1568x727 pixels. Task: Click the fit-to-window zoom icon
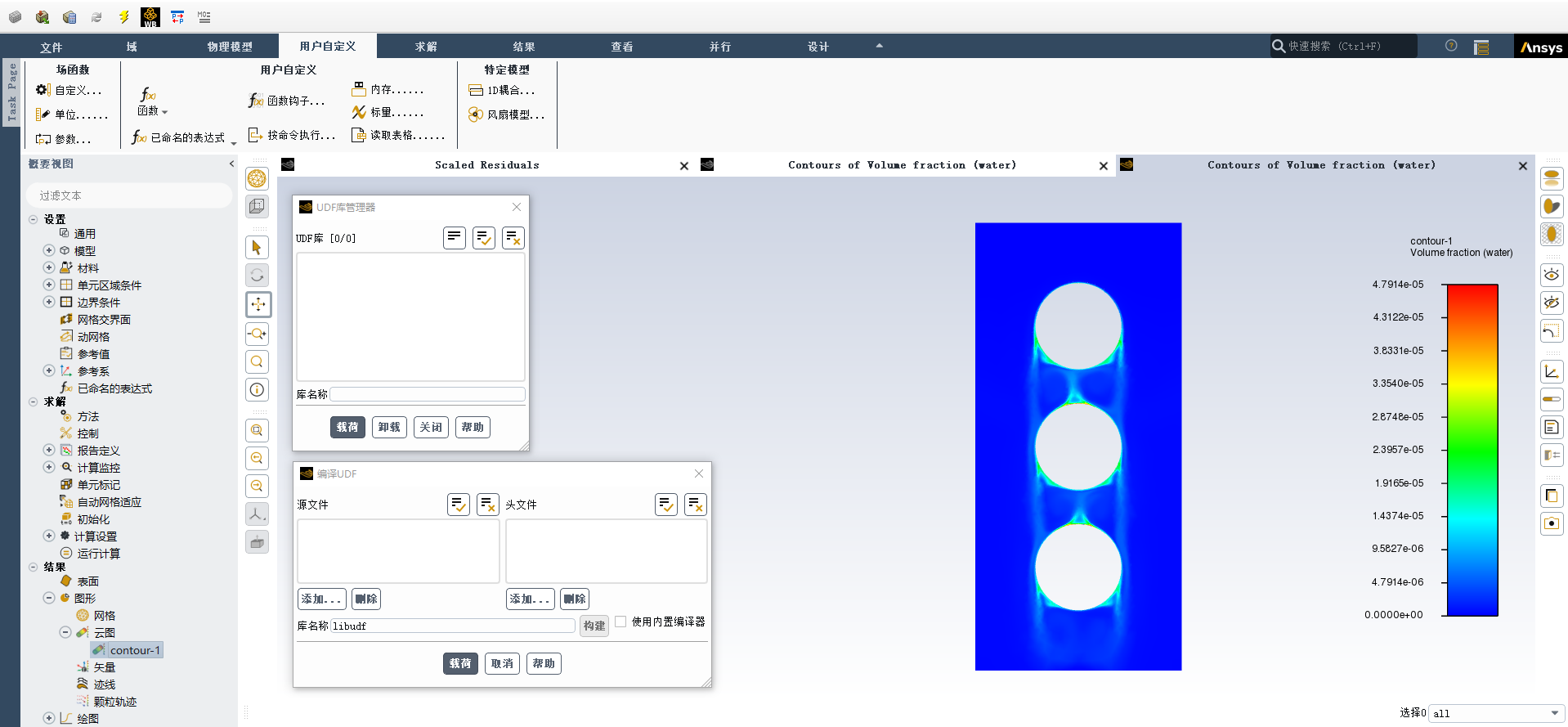257,430
